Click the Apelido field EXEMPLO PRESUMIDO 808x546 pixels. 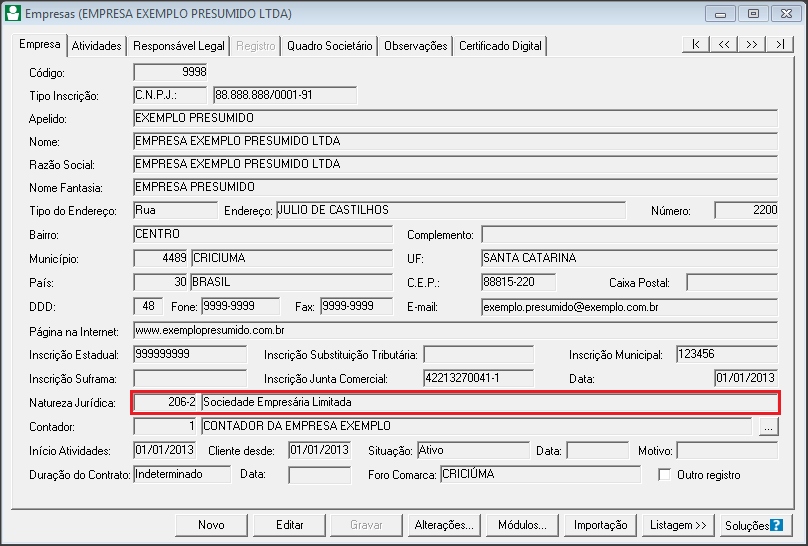(x=455, y=118)
